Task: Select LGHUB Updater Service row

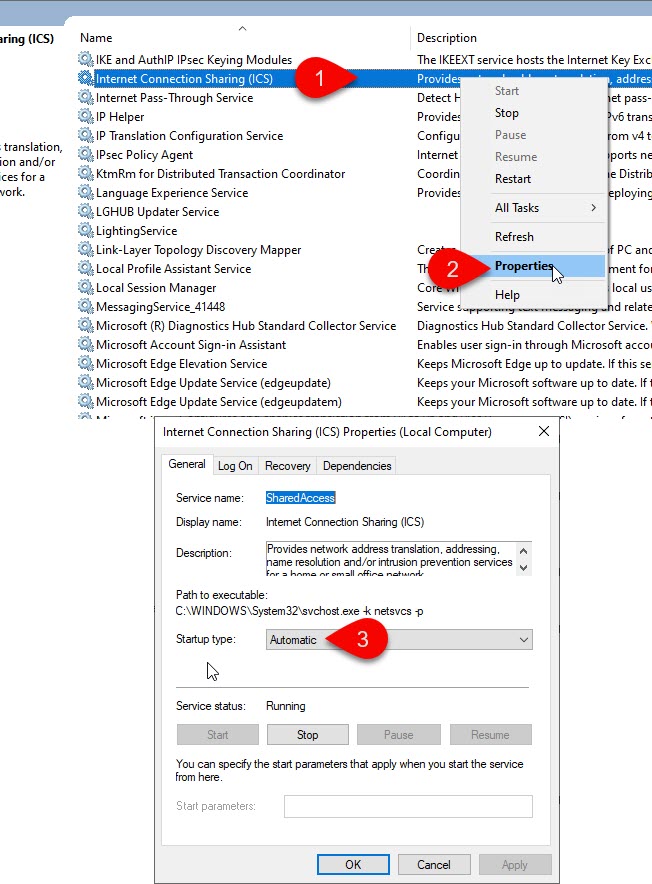Action: (157, 211)
